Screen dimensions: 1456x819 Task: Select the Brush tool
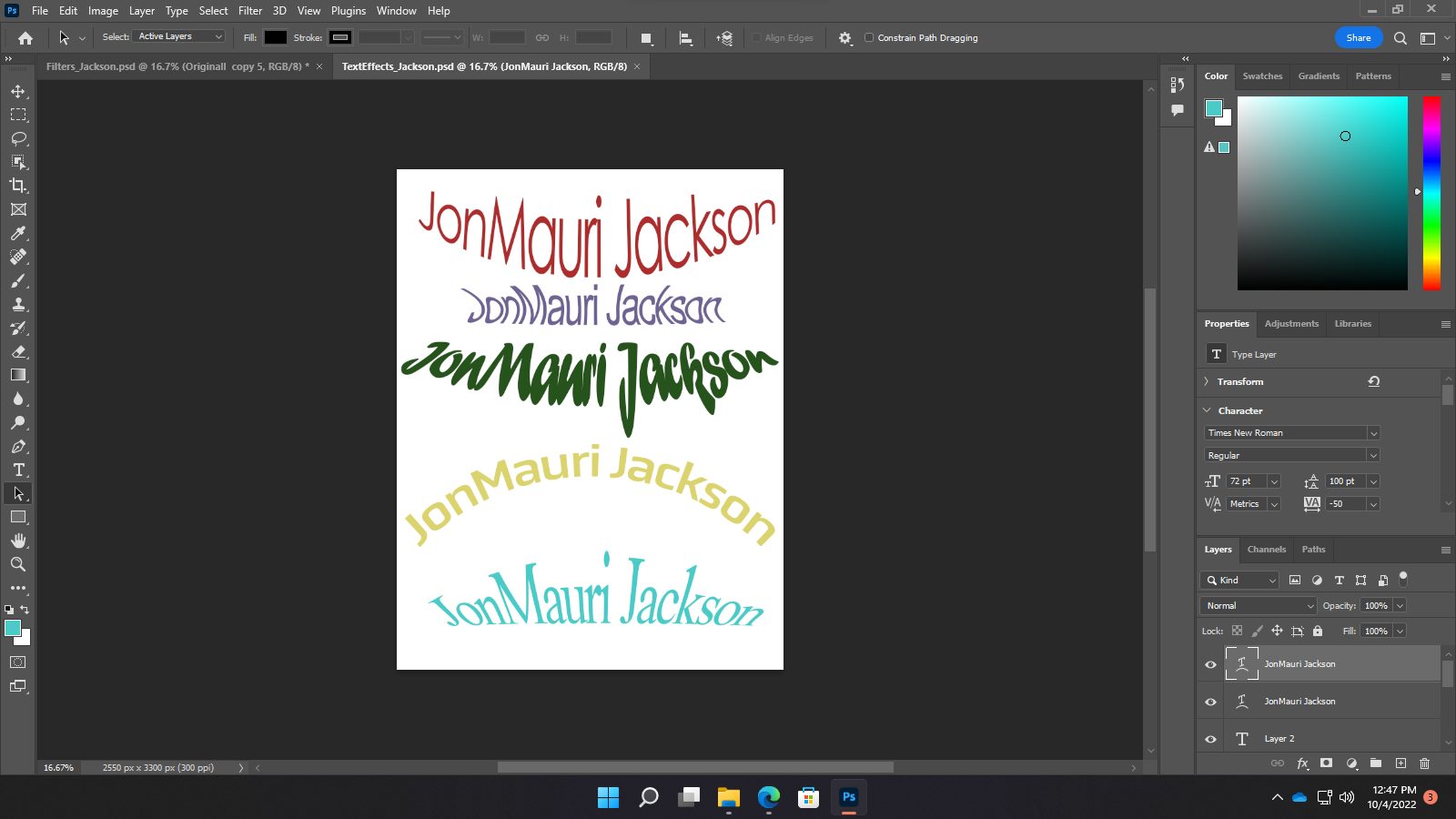point(18,280)
